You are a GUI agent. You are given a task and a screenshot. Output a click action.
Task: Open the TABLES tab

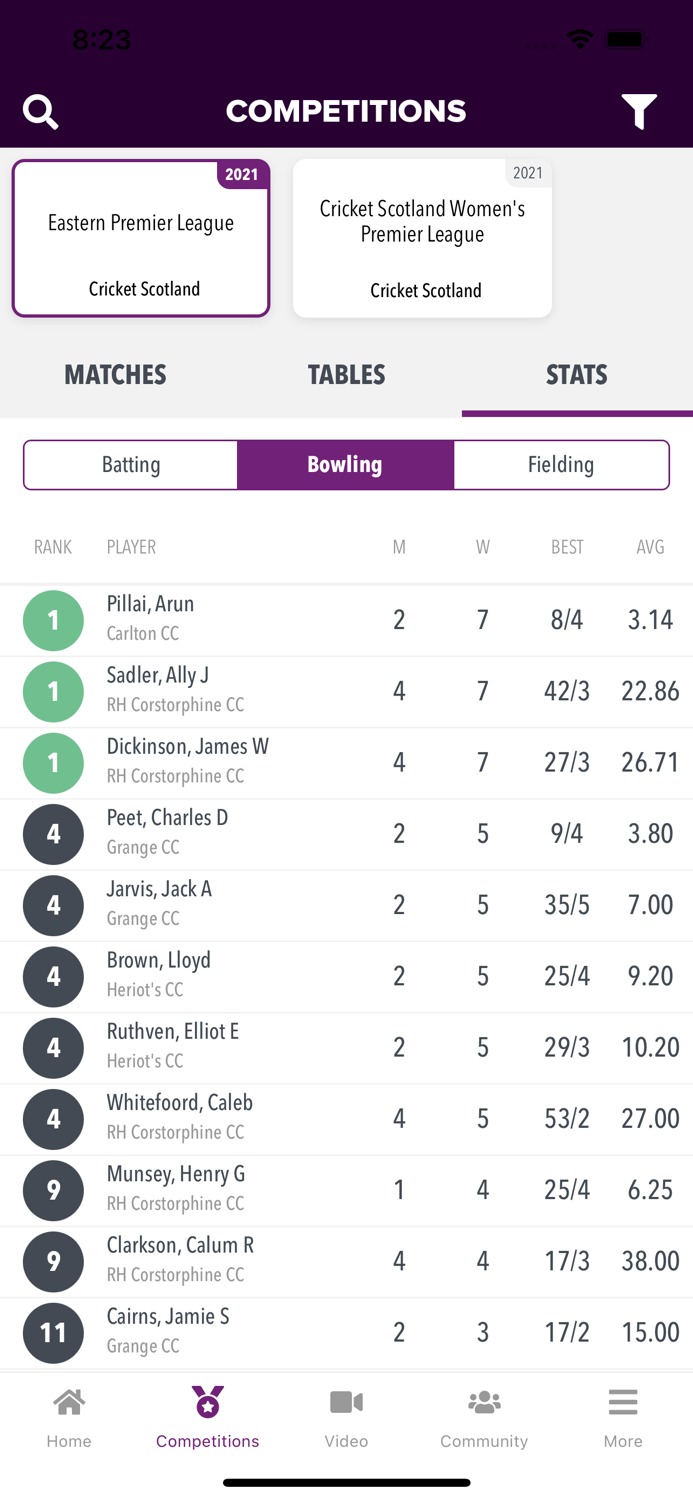[346, 374]
